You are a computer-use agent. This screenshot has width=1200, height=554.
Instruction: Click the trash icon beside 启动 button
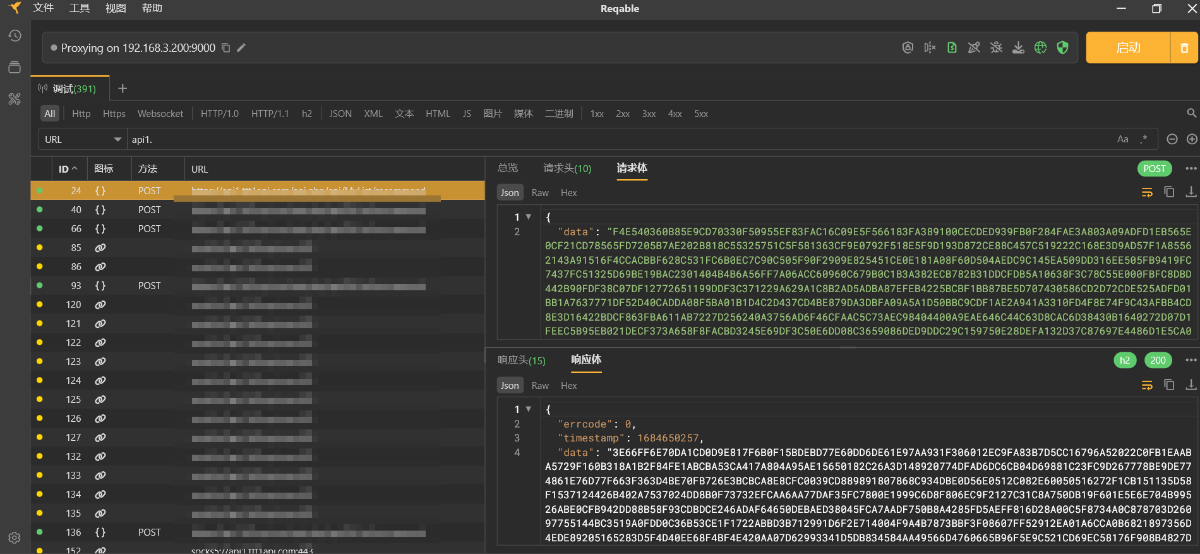(x=1184, y=47)
